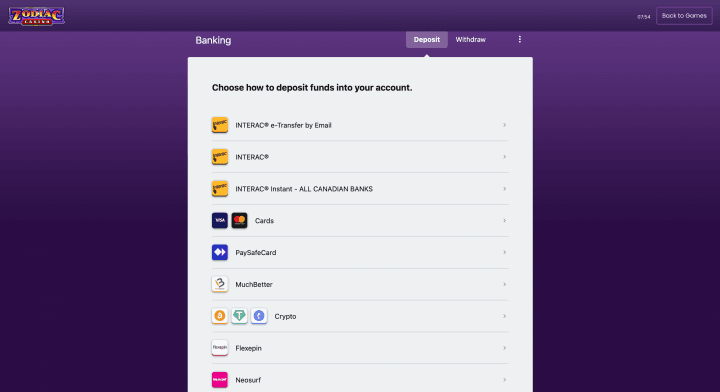Click the Neosurf icon
Viewport: 720px width, 392px height.
click(x=219, y=380)
